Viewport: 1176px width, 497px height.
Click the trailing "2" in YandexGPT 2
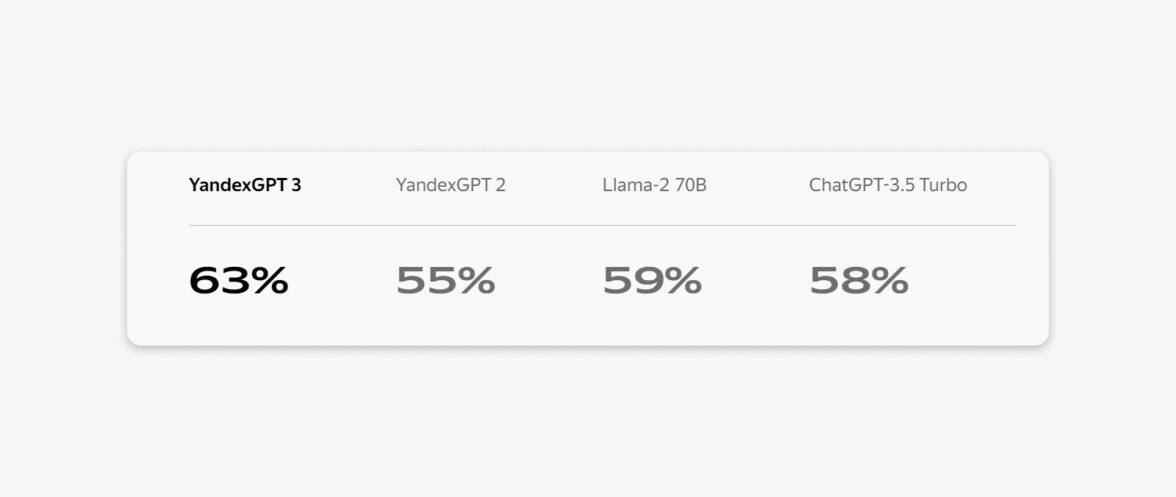(x=500, y=185)
